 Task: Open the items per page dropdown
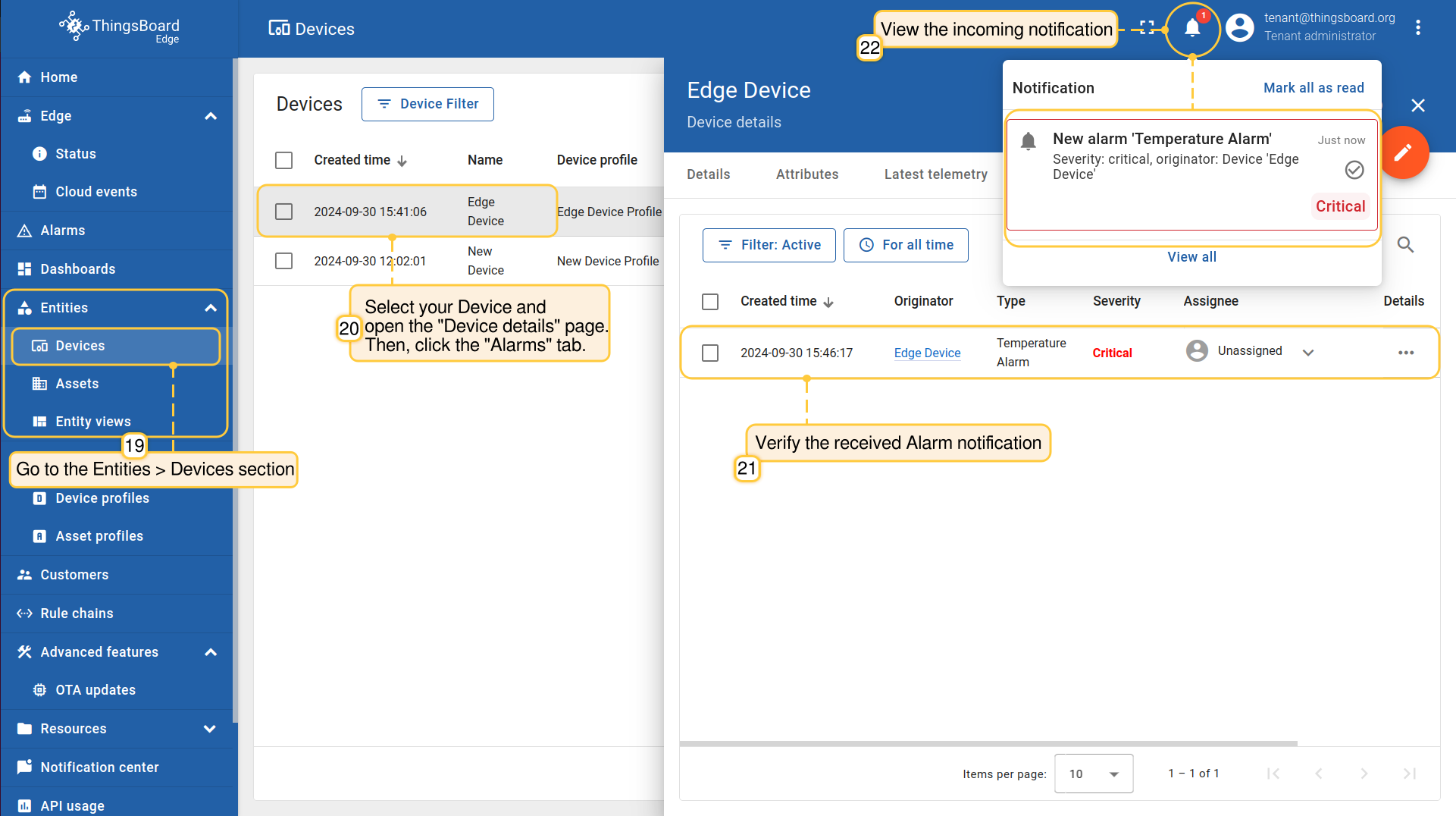point(1093,774)
